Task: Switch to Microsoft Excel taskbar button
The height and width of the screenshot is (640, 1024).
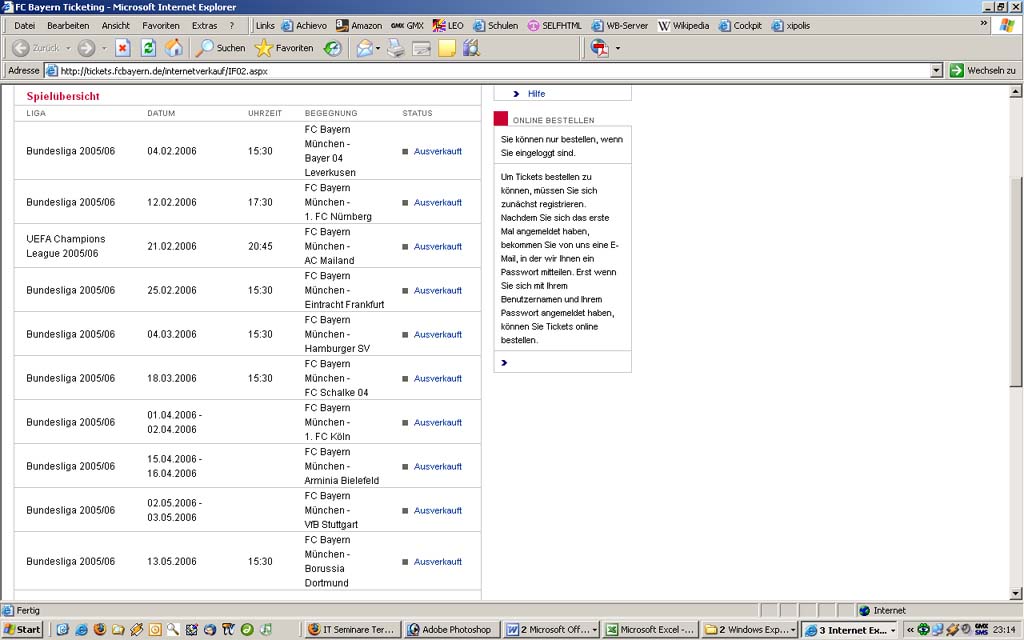Action: [650, 630]
